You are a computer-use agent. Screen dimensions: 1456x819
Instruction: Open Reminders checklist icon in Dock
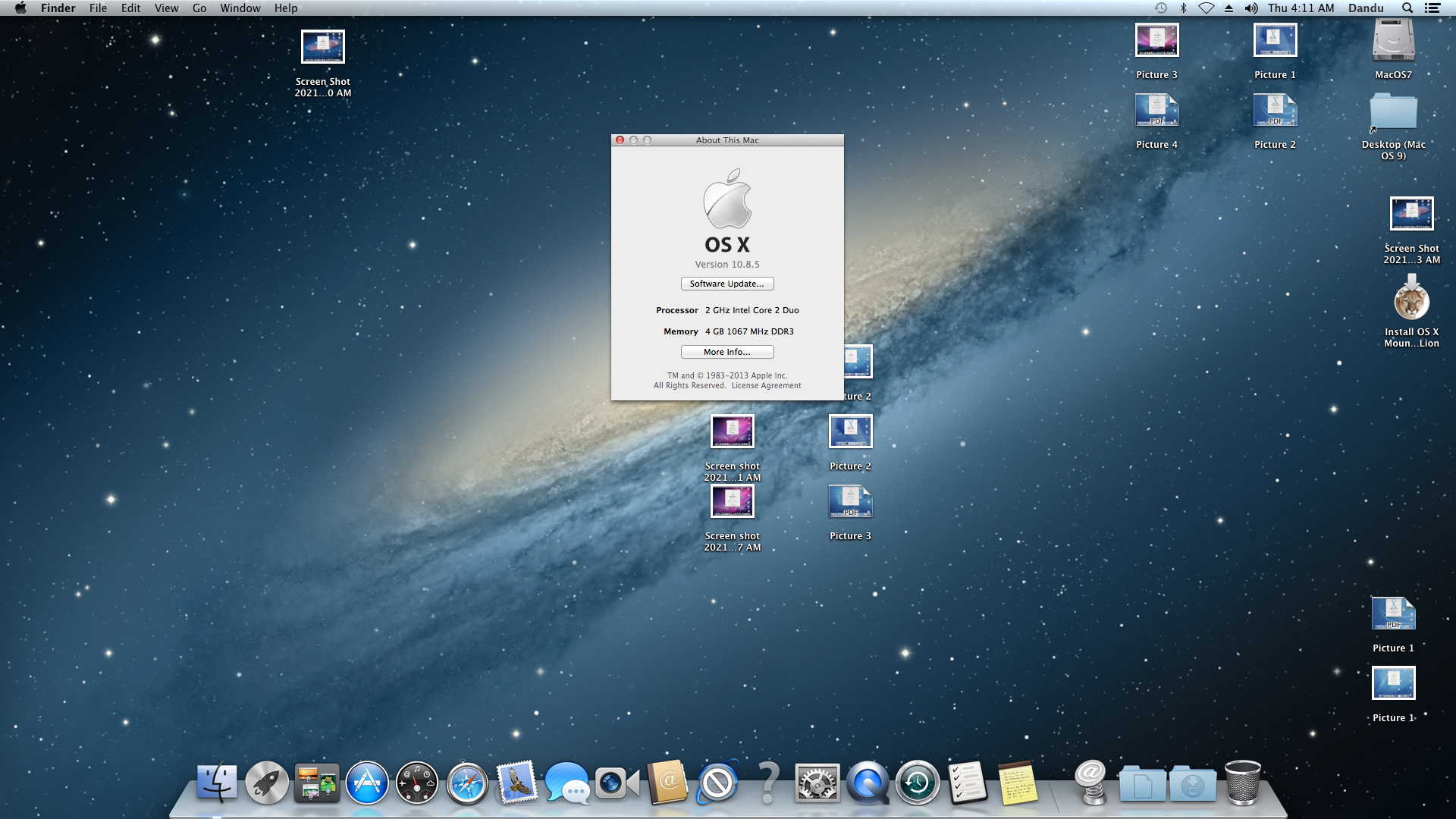968,782
